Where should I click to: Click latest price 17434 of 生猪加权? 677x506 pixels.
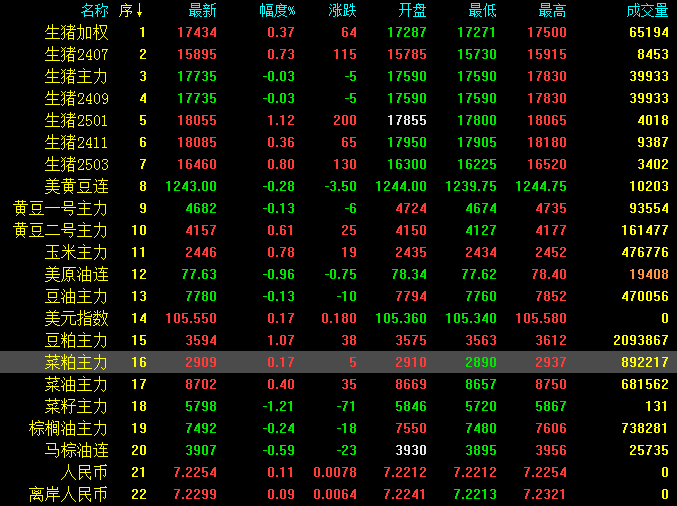197,32
